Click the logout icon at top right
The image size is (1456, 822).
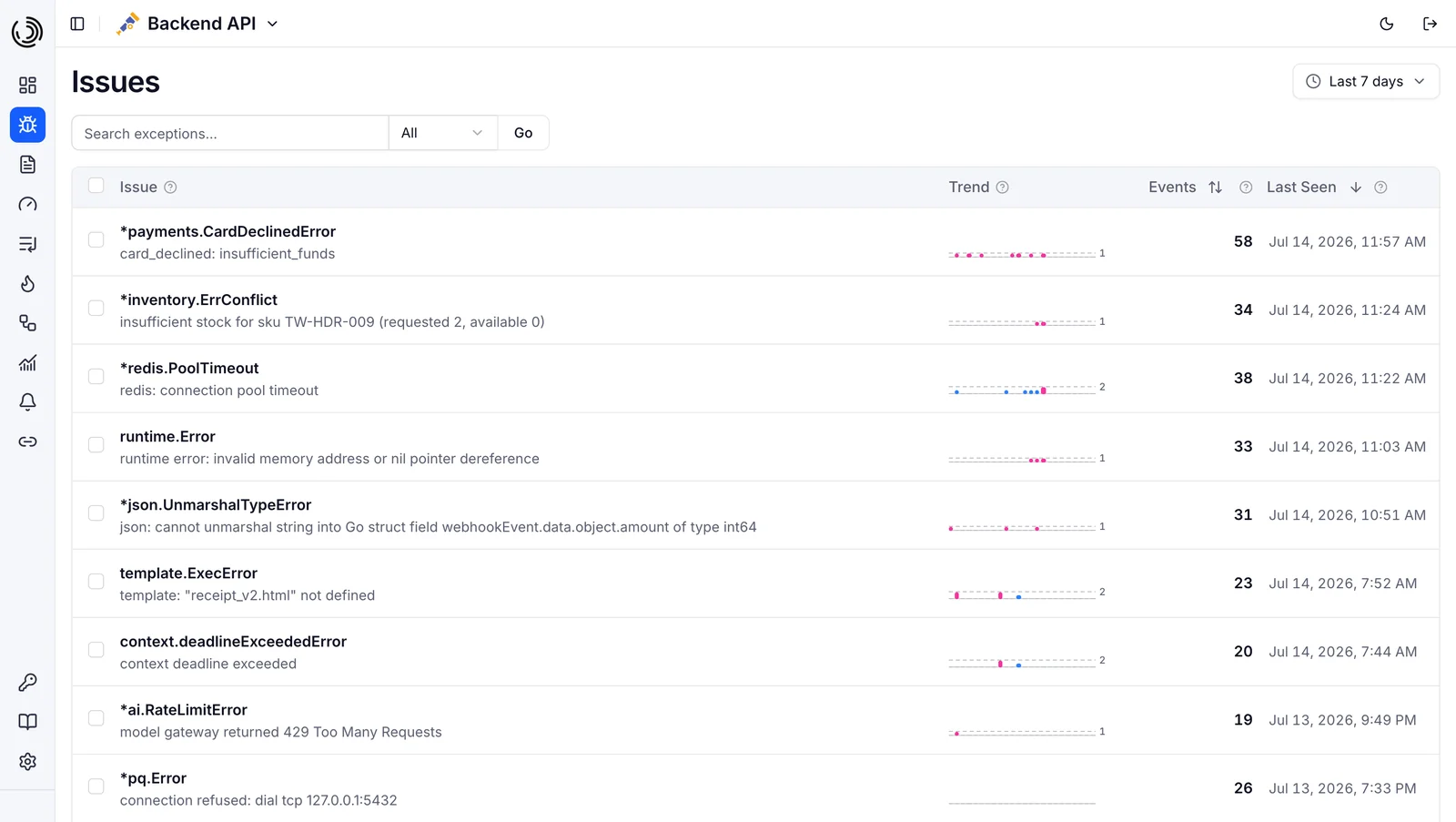pos(1430,24)
